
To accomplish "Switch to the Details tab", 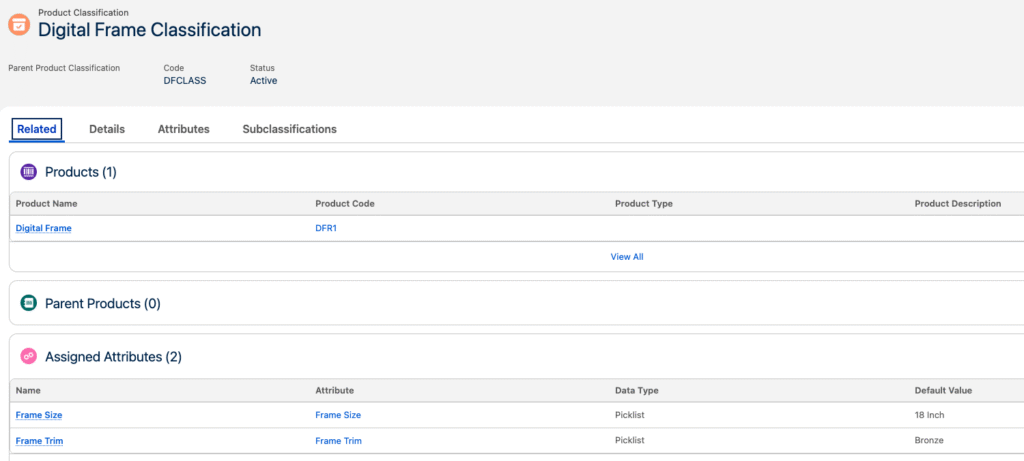I will click(x=107, y=129).
